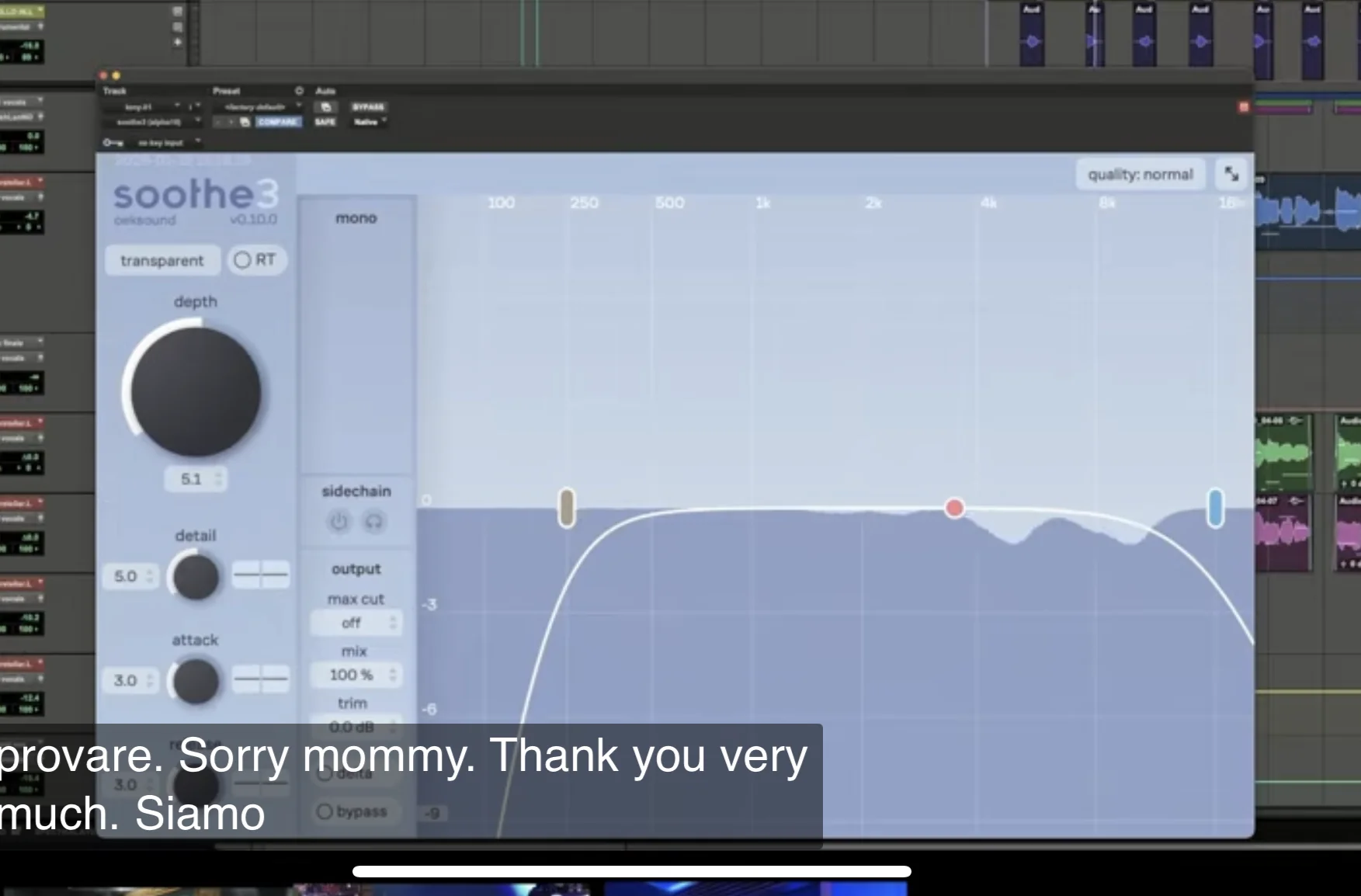Select the pink audio clip in Pro Tools timeline
This screenshot has width=1361, height=896.
(x=1284, y=533)
